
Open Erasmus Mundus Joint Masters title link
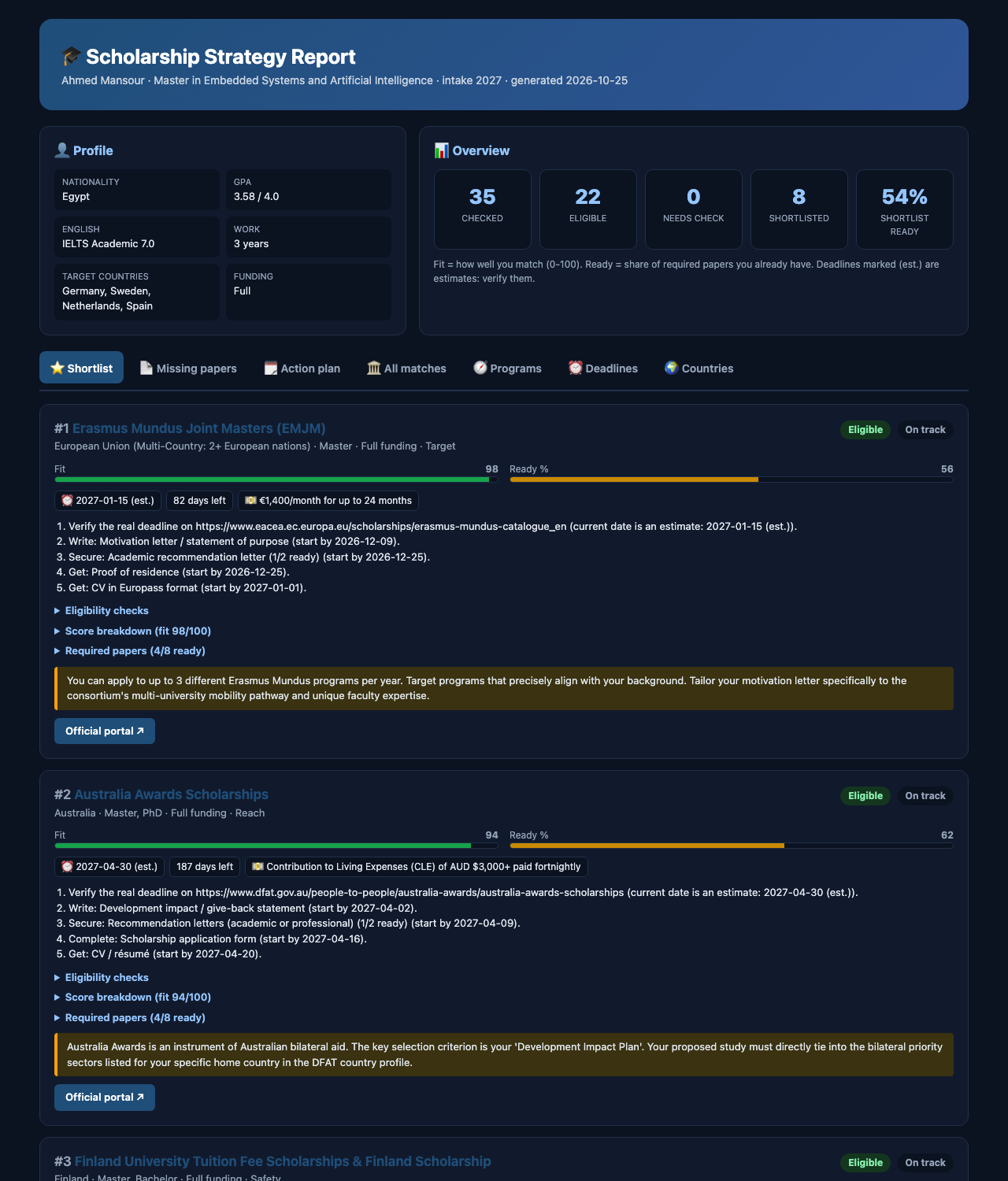coord(199,428)
